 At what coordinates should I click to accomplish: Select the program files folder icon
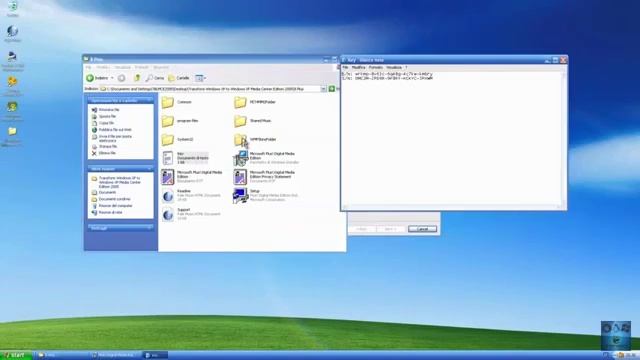click(167, 121)
